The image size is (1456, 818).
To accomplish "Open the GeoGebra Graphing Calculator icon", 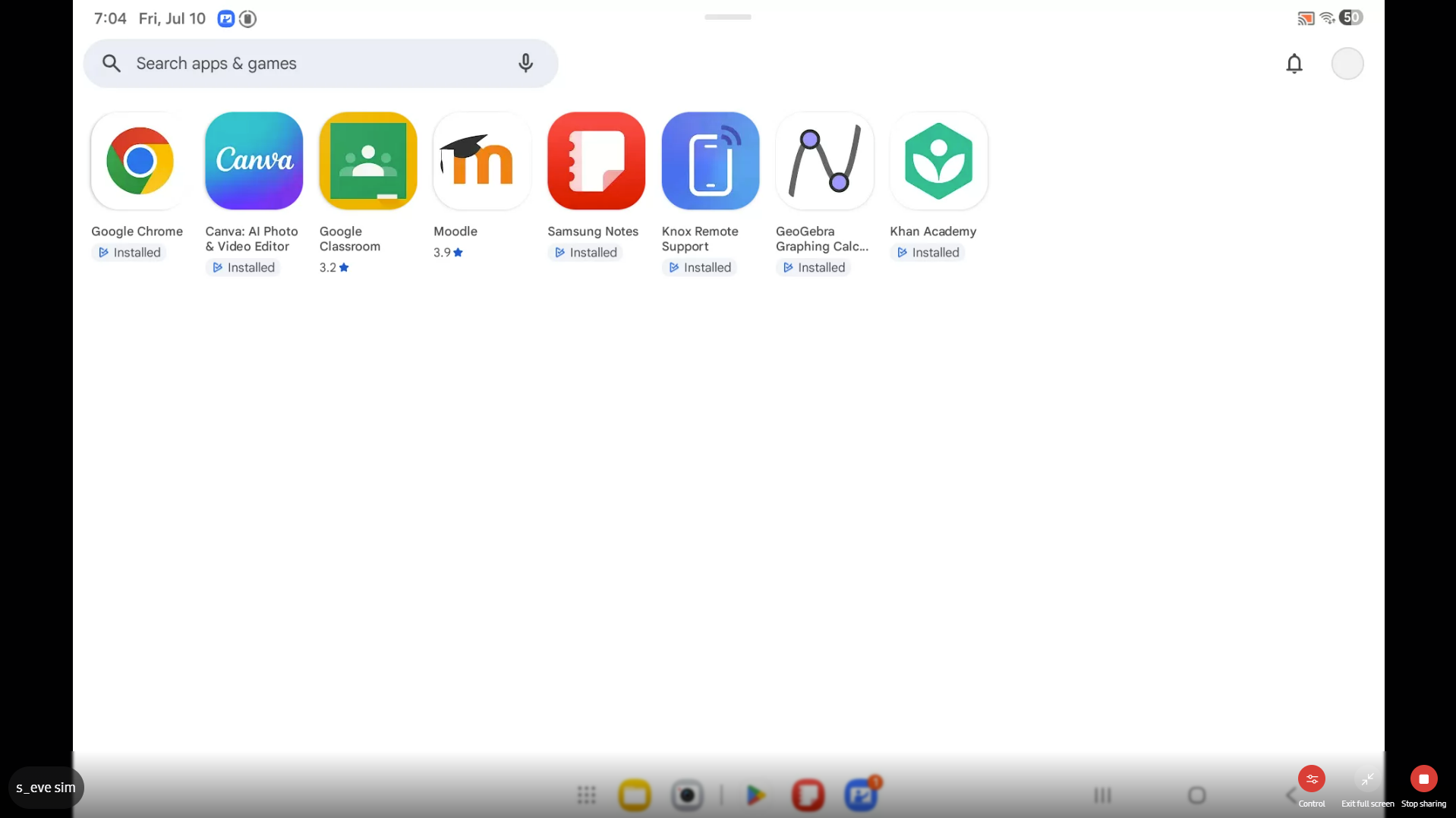I will (824, 161).
